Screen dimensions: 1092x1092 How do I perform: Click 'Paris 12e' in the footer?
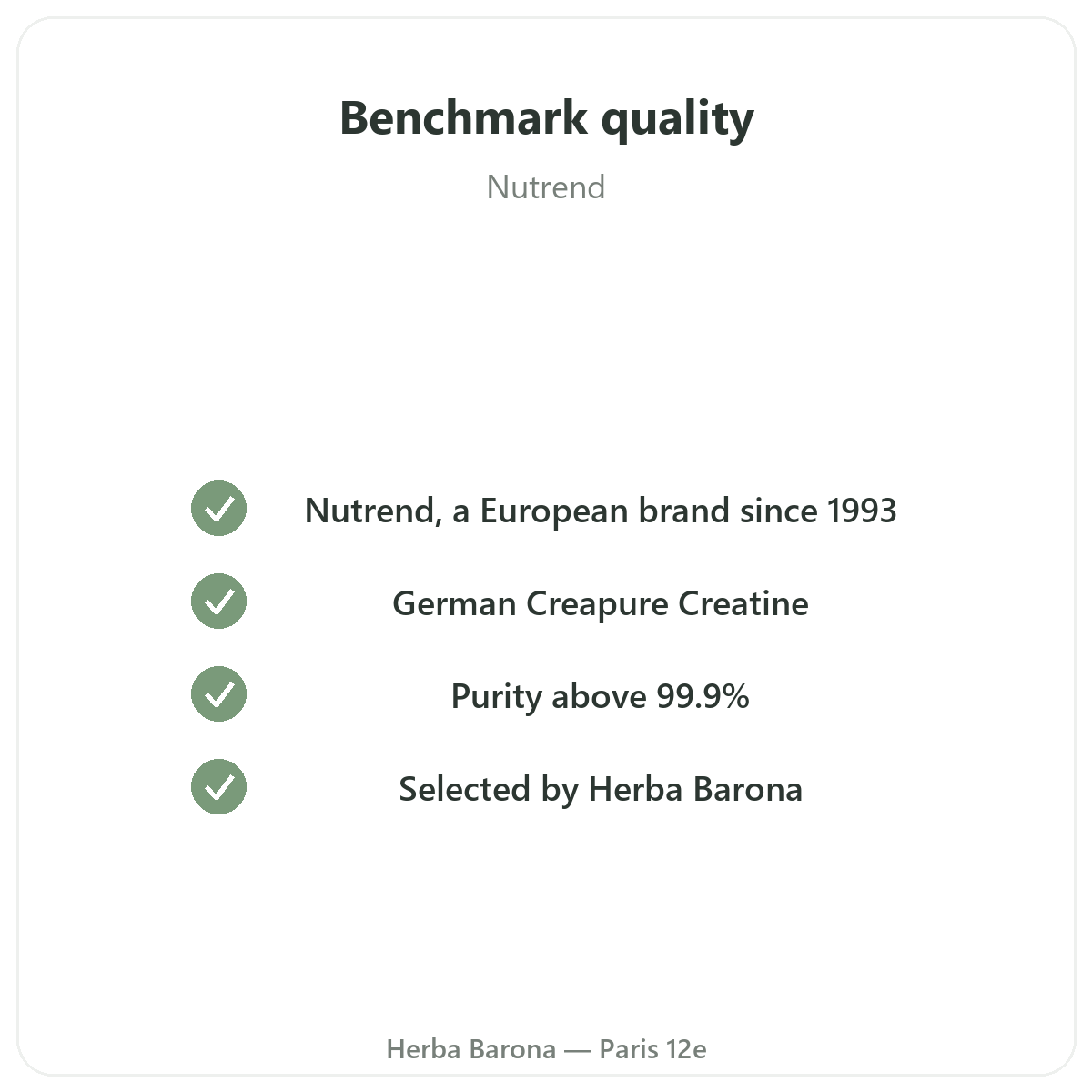click(x=652, y=1049)
